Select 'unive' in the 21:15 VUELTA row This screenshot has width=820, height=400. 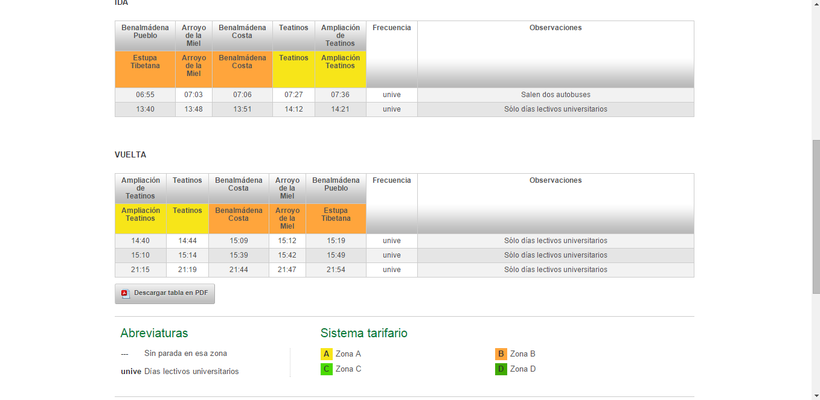pyautogui.click(x=391, y=270)
